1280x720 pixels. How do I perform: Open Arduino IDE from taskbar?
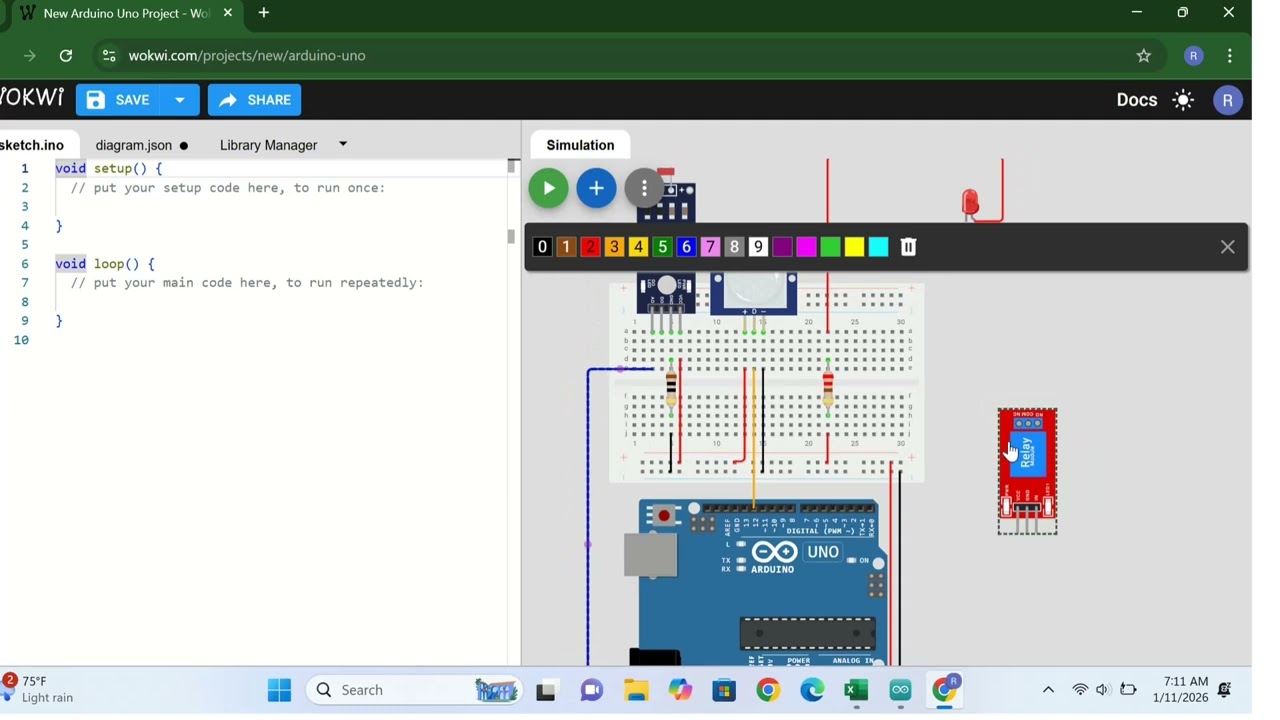[x=901, y=690]
